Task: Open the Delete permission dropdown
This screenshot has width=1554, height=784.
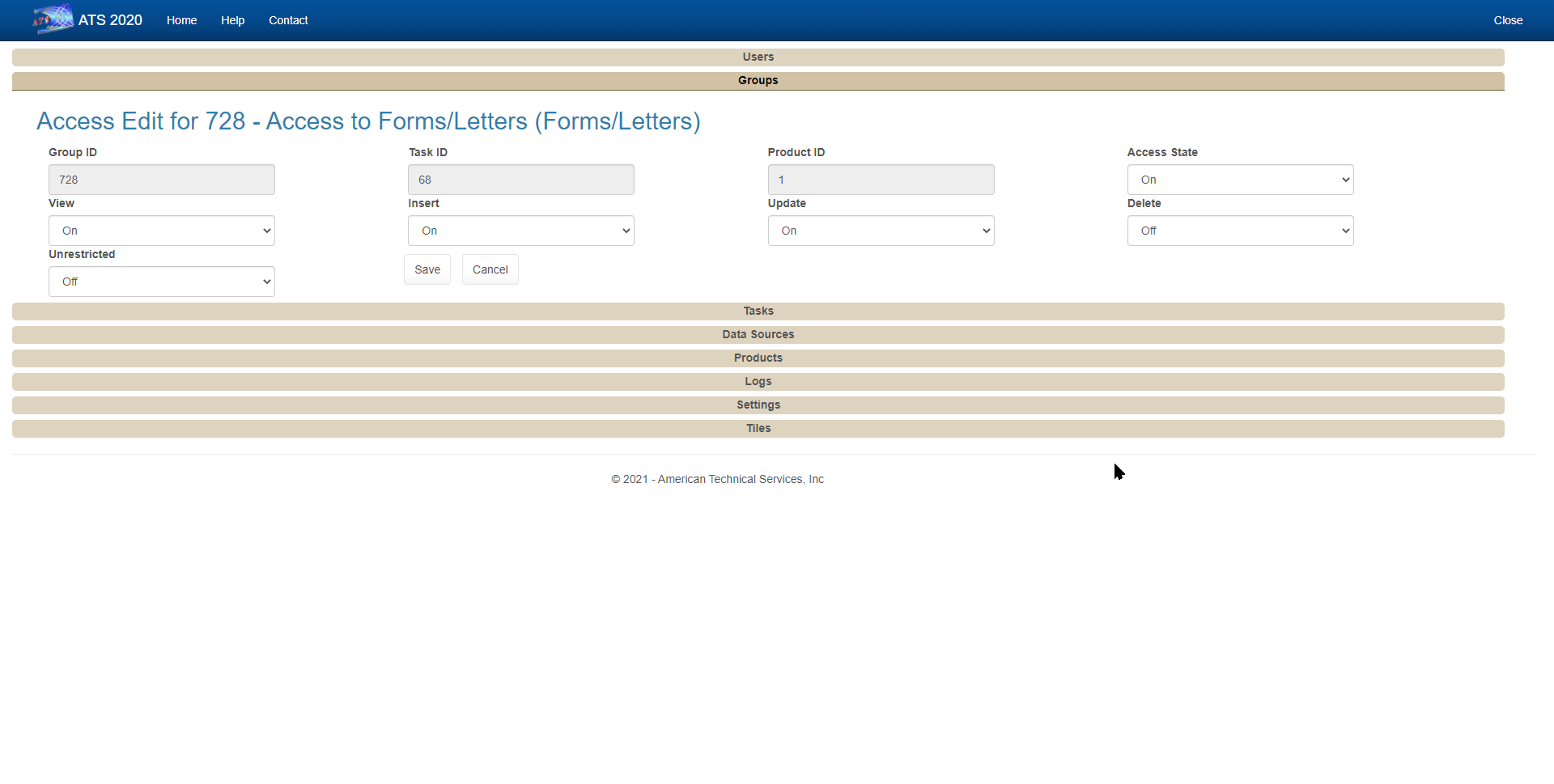Action: click(1239, 231)
